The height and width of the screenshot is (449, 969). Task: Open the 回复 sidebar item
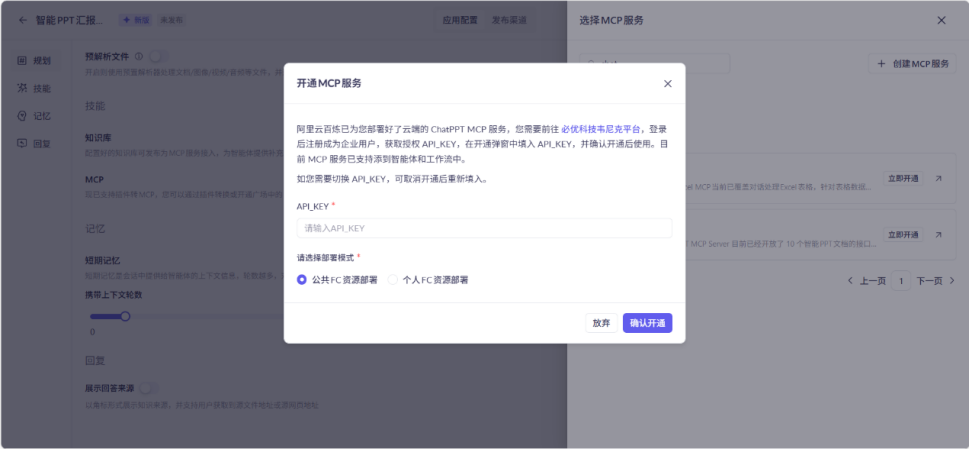(x=35, y=143)
